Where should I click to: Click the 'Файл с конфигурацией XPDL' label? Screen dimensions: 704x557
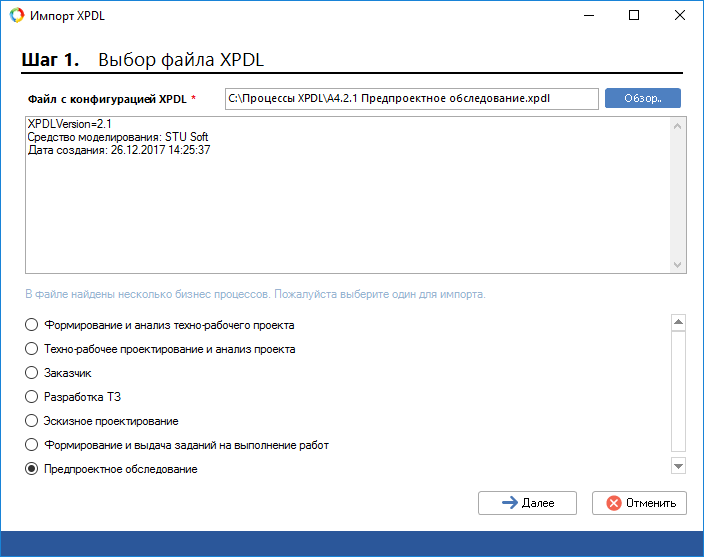pyautogui.click(x=107, y=99)
